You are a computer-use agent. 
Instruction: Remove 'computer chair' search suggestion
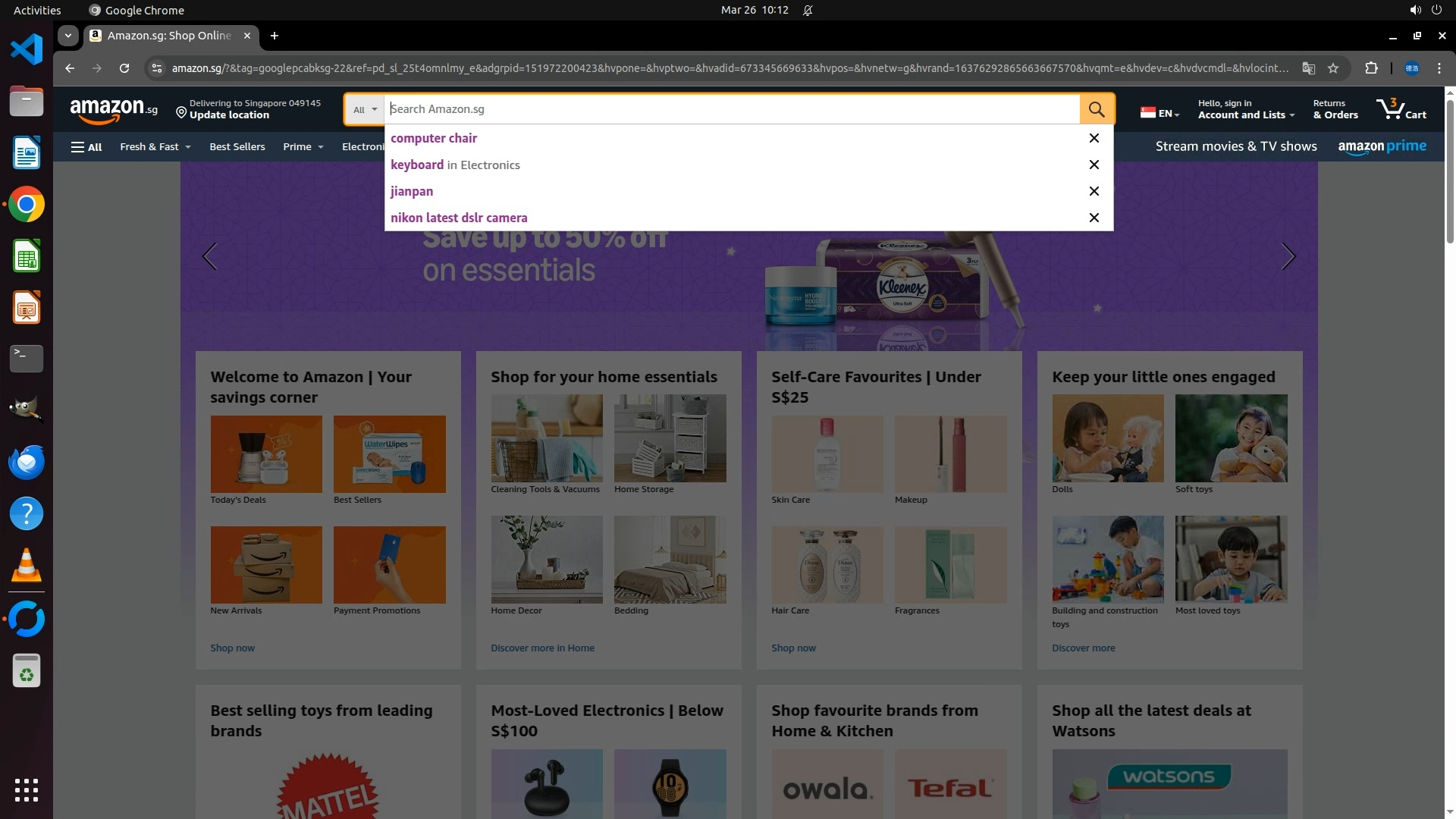tap(1094, 138)
